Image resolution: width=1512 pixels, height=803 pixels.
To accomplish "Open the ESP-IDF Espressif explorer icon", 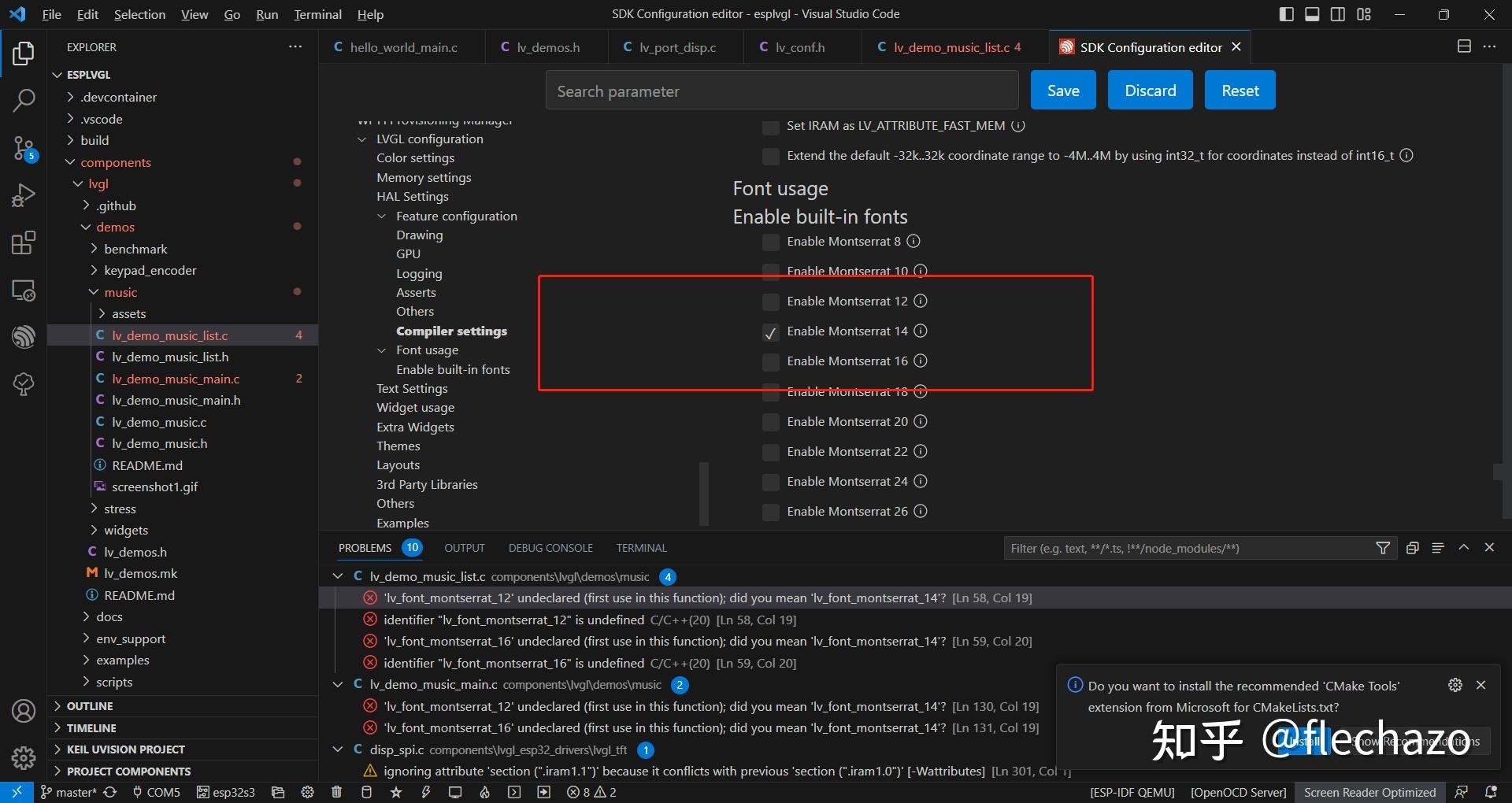I will tap(24, 337).
